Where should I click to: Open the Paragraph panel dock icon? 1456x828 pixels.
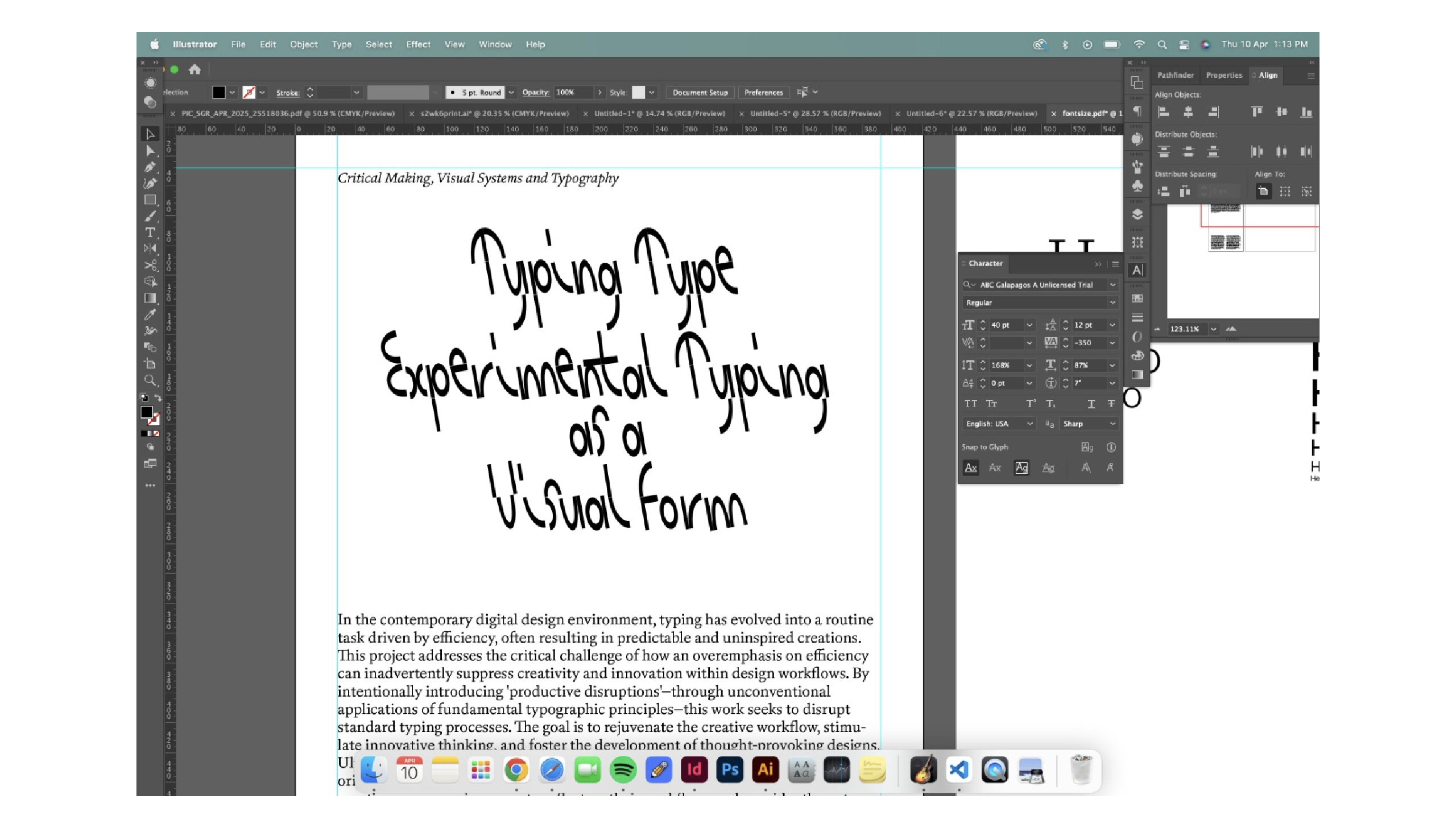1137,111
